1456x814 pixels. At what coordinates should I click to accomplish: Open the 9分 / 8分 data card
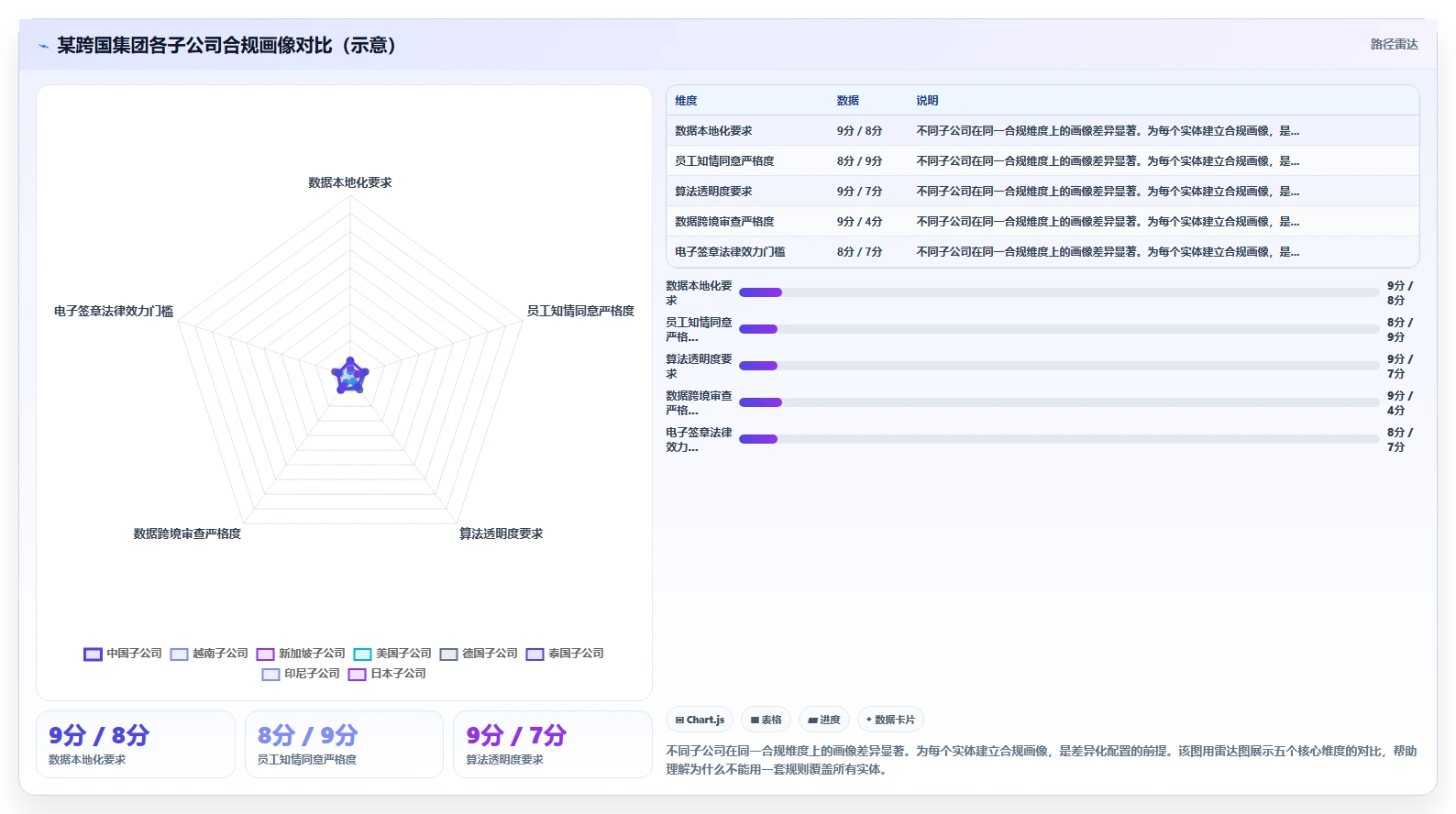(x=136, y=744)
